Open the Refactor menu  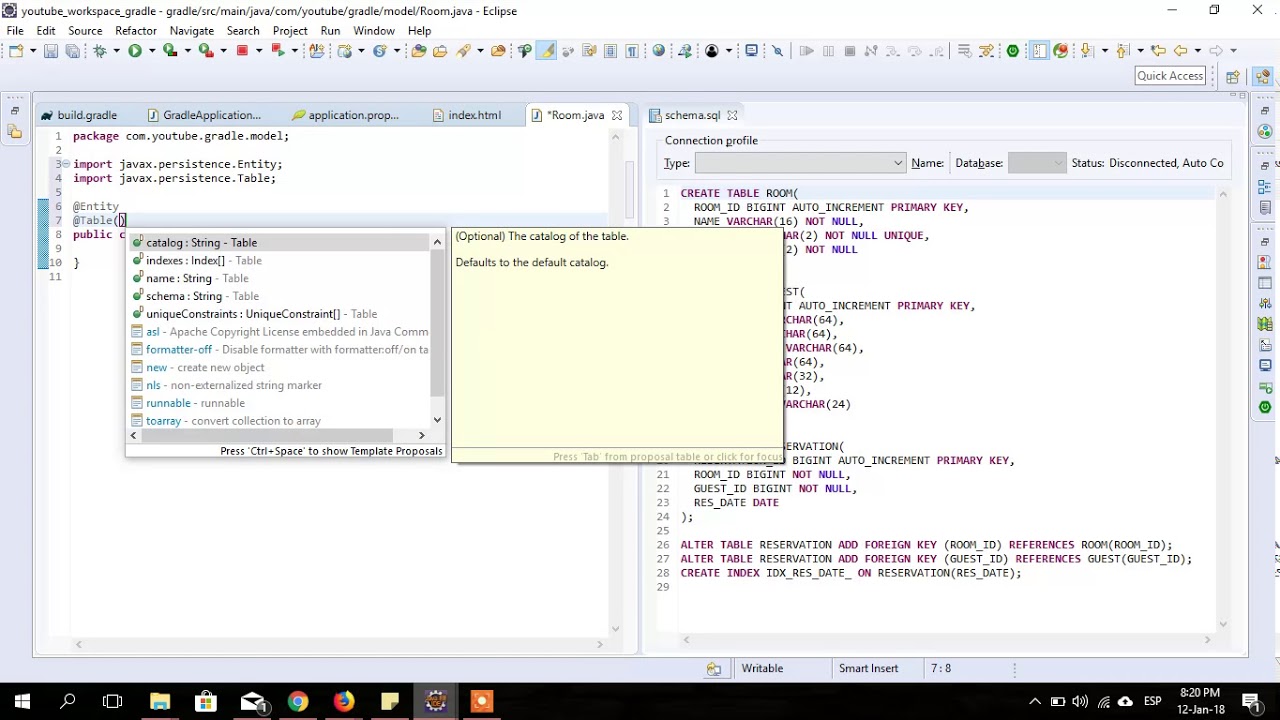click(136, 31)
